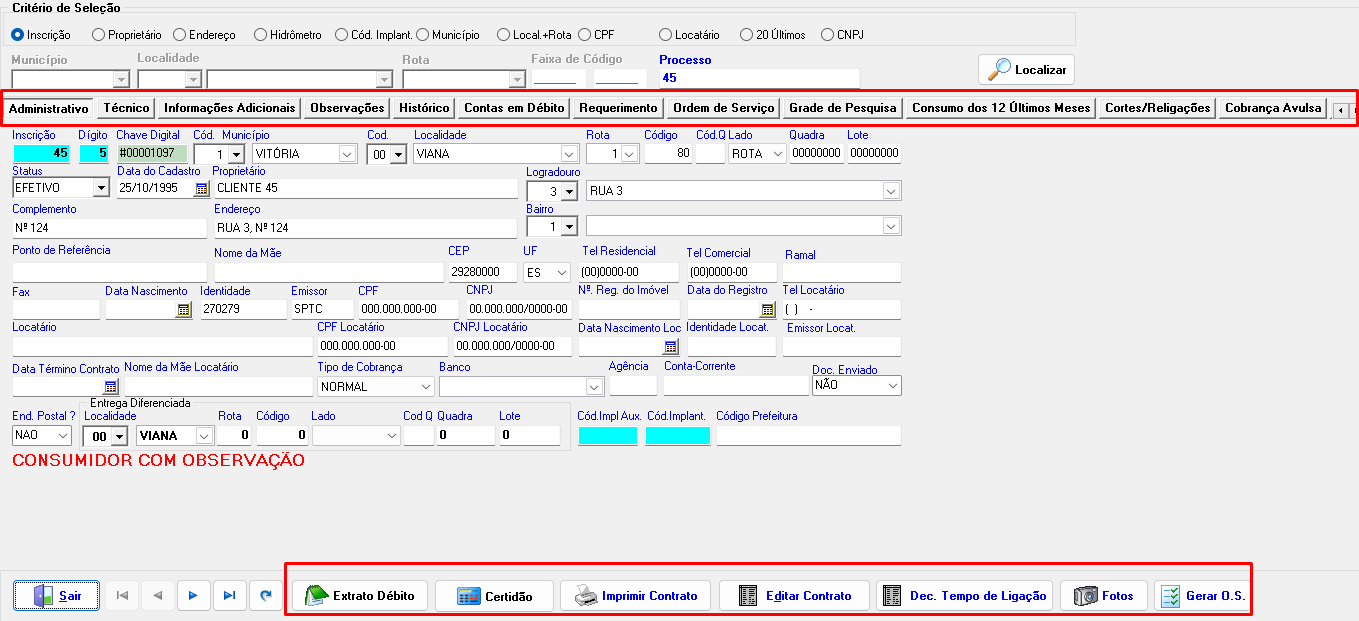The image size is (1359, 621).
Task: Open the Extrato Débito report
Action: point(365,596)
